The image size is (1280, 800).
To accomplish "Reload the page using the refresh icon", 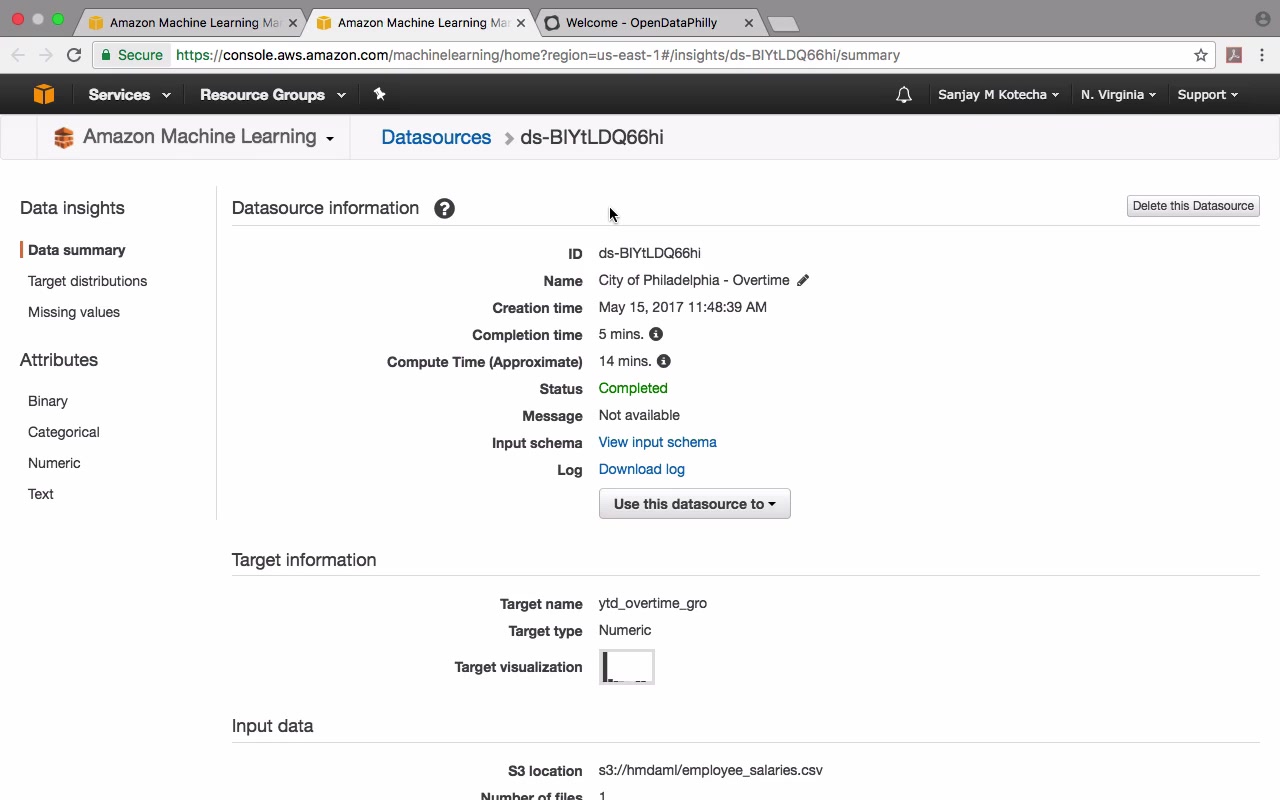I will [x=74, y=55].
